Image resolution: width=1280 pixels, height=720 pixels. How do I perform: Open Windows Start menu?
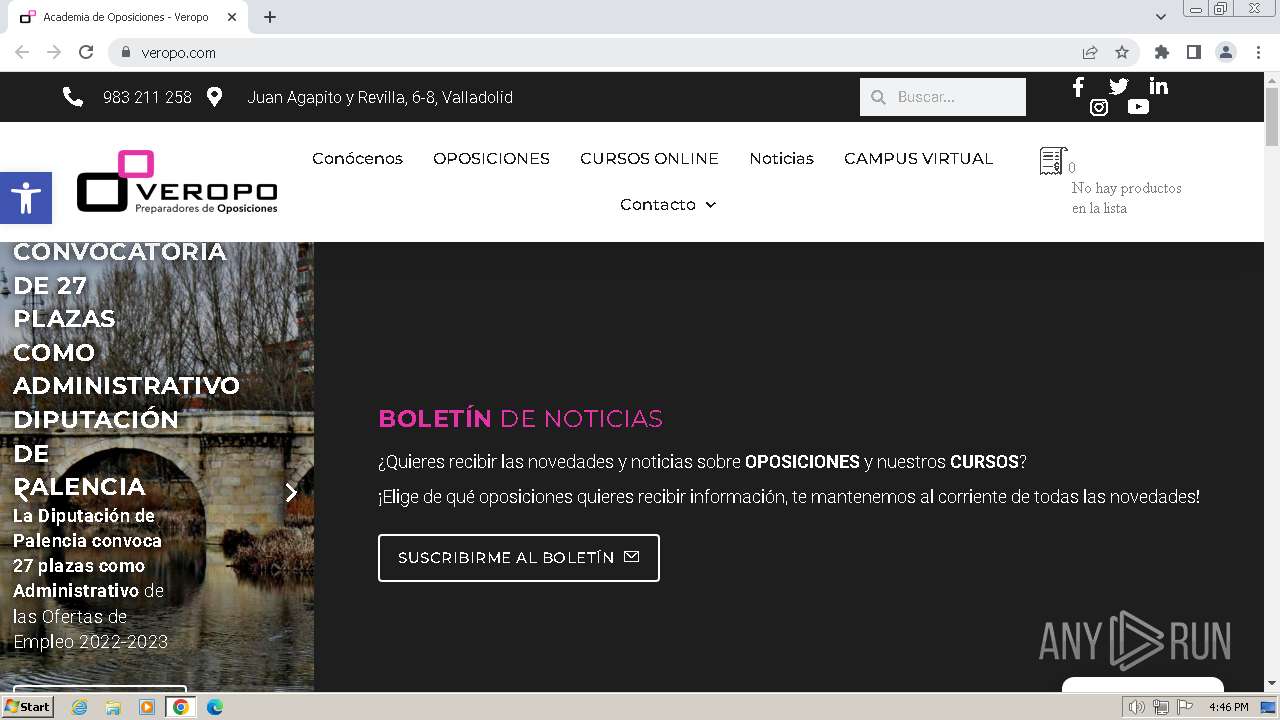point(27,707)
